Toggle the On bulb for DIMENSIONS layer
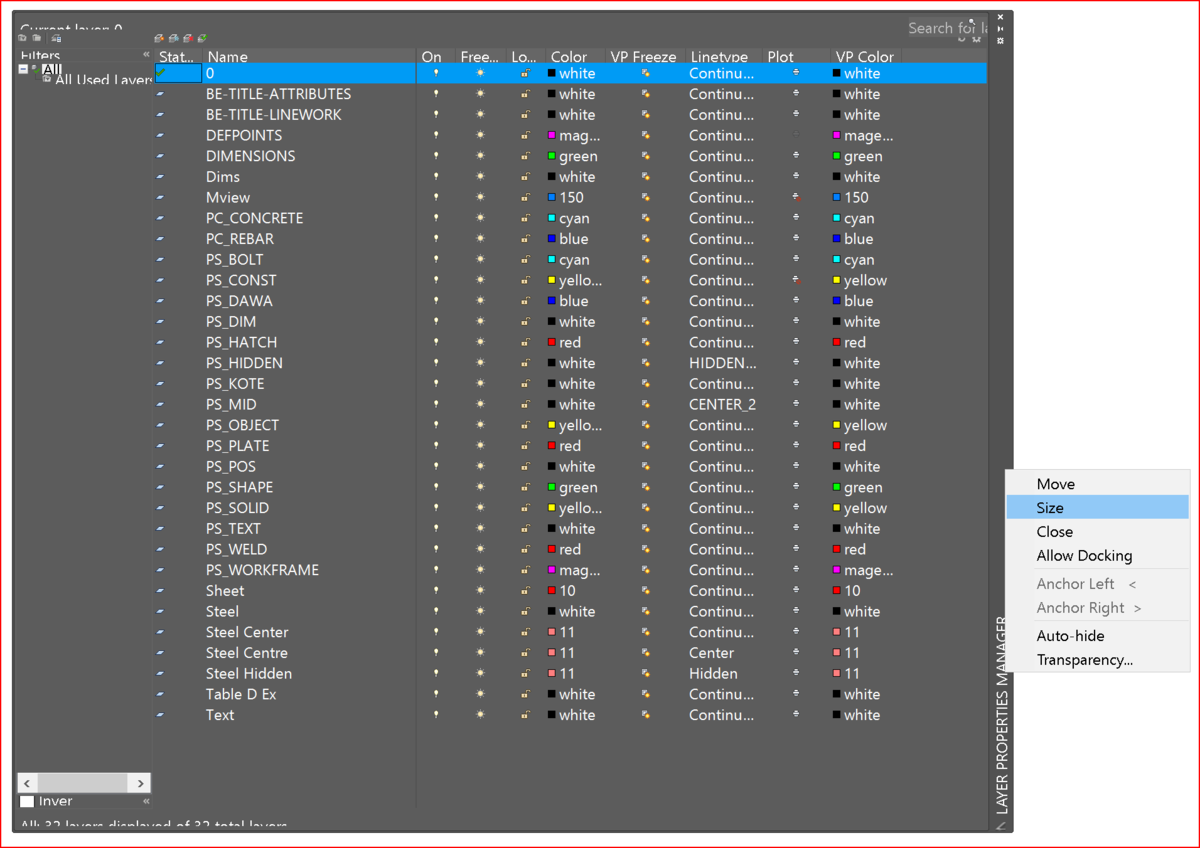Screen dimensions: 1200x848 tap(436, 156)
